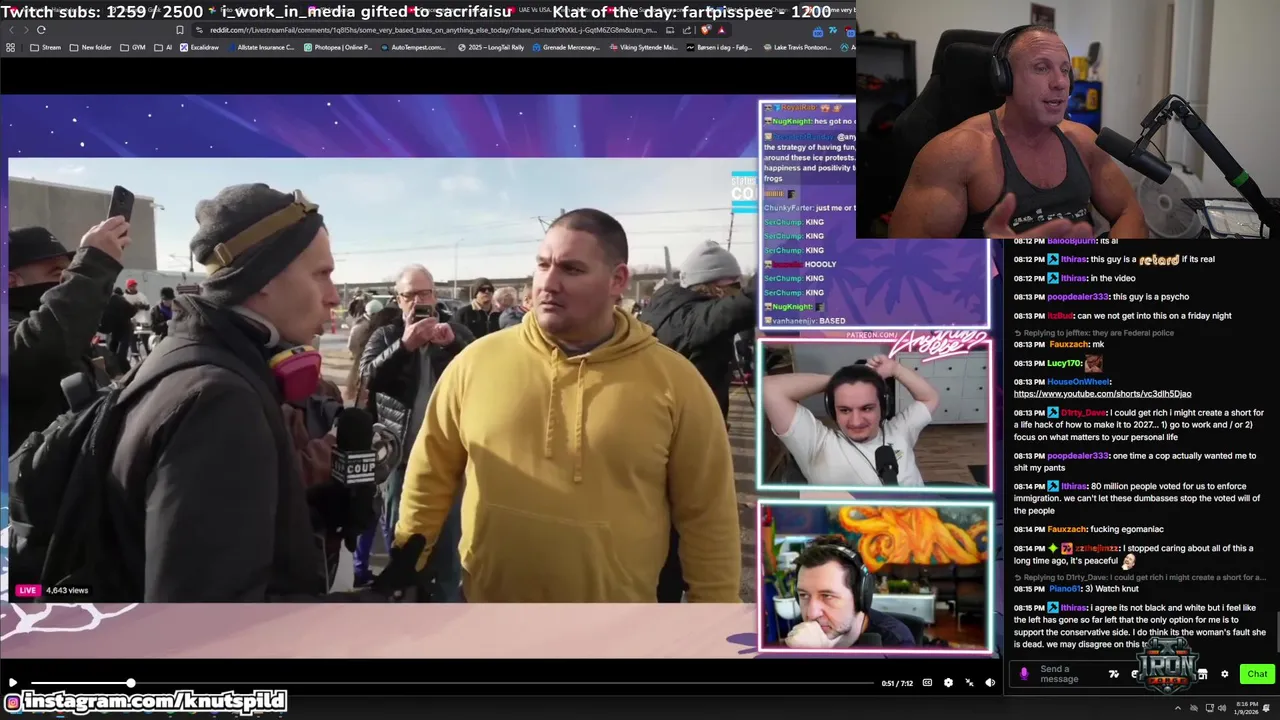Open the video player settings gear

tap(948, 683)
